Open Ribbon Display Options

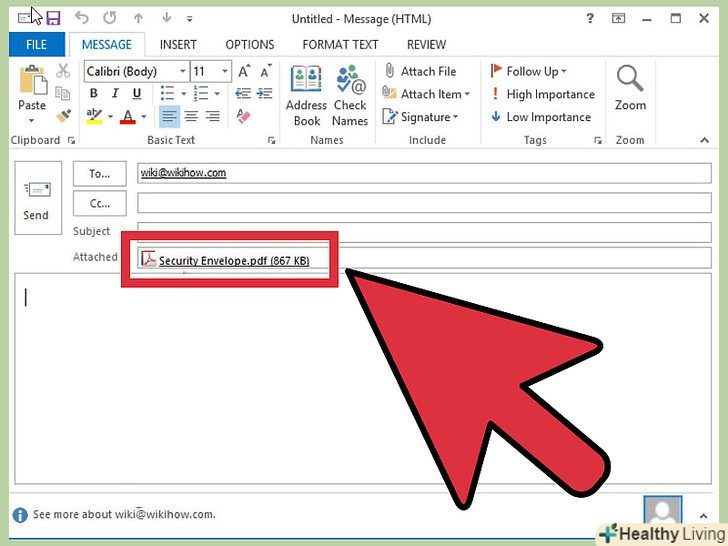point(618,19)
